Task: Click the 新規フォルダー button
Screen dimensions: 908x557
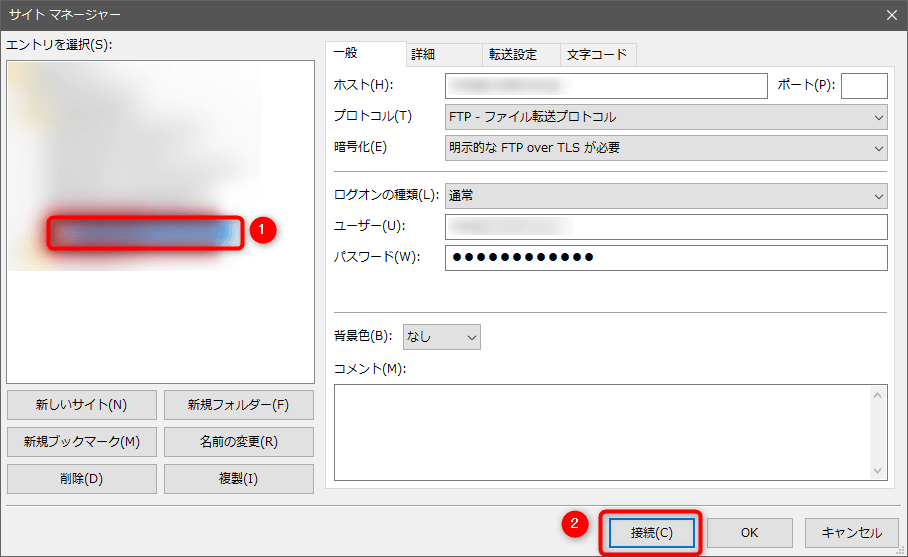Action: (x=238, y=405)
